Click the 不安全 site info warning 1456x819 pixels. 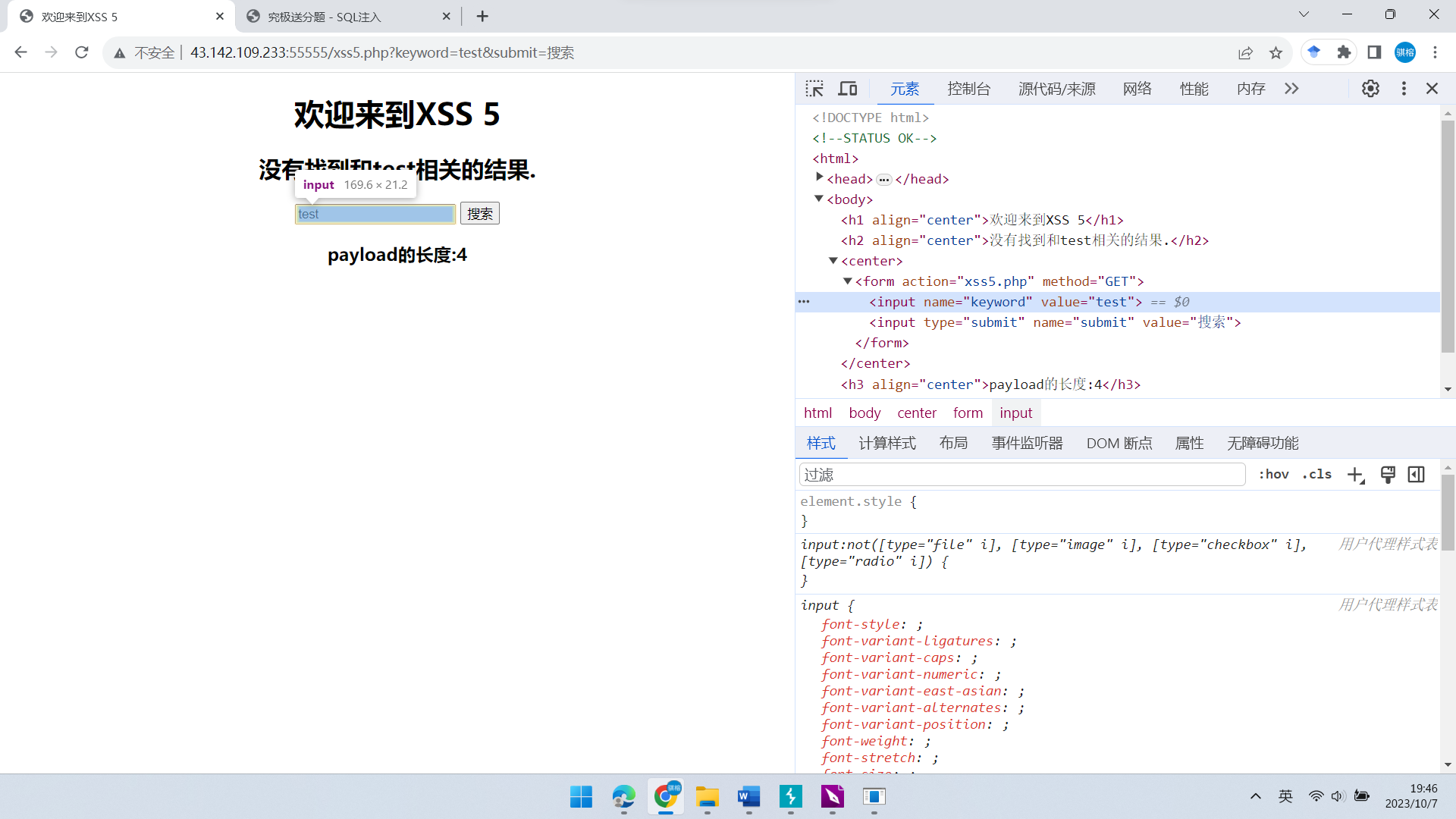[145, 52]
